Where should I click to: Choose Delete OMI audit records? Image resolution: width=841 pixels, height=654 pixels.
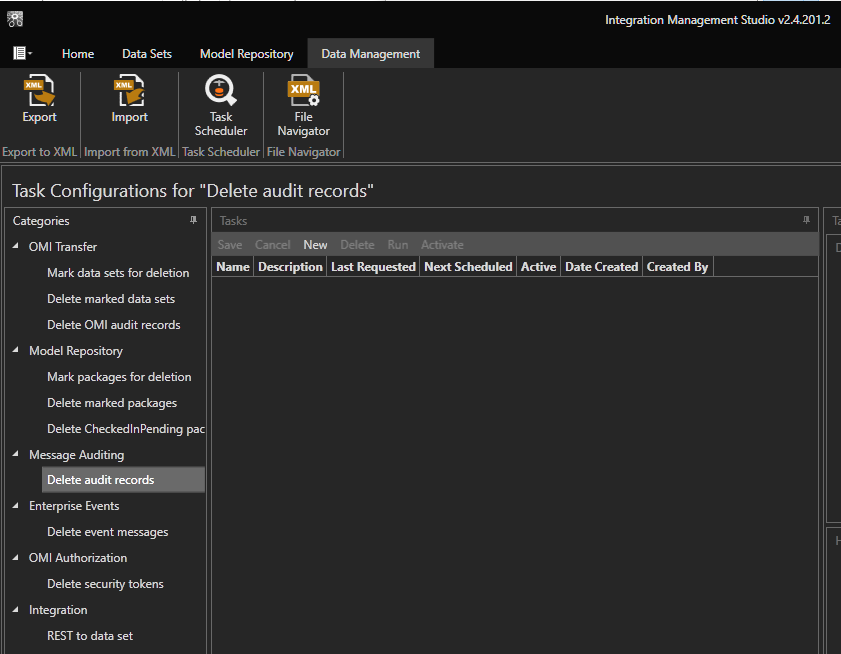[114, 325]
